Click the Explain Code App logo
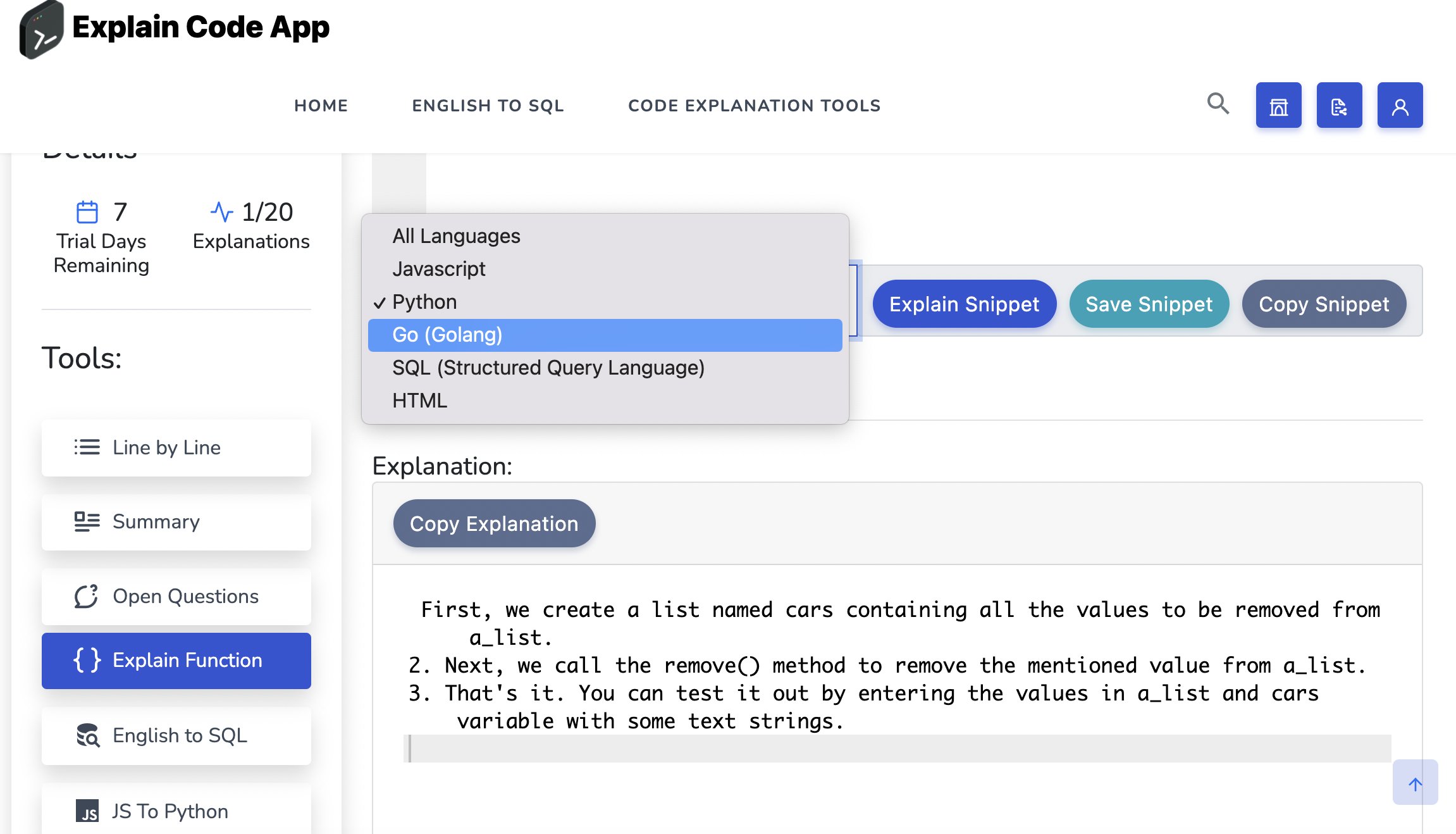The height and width of the screenshot is (834, 1456). (x=42, y=30)
